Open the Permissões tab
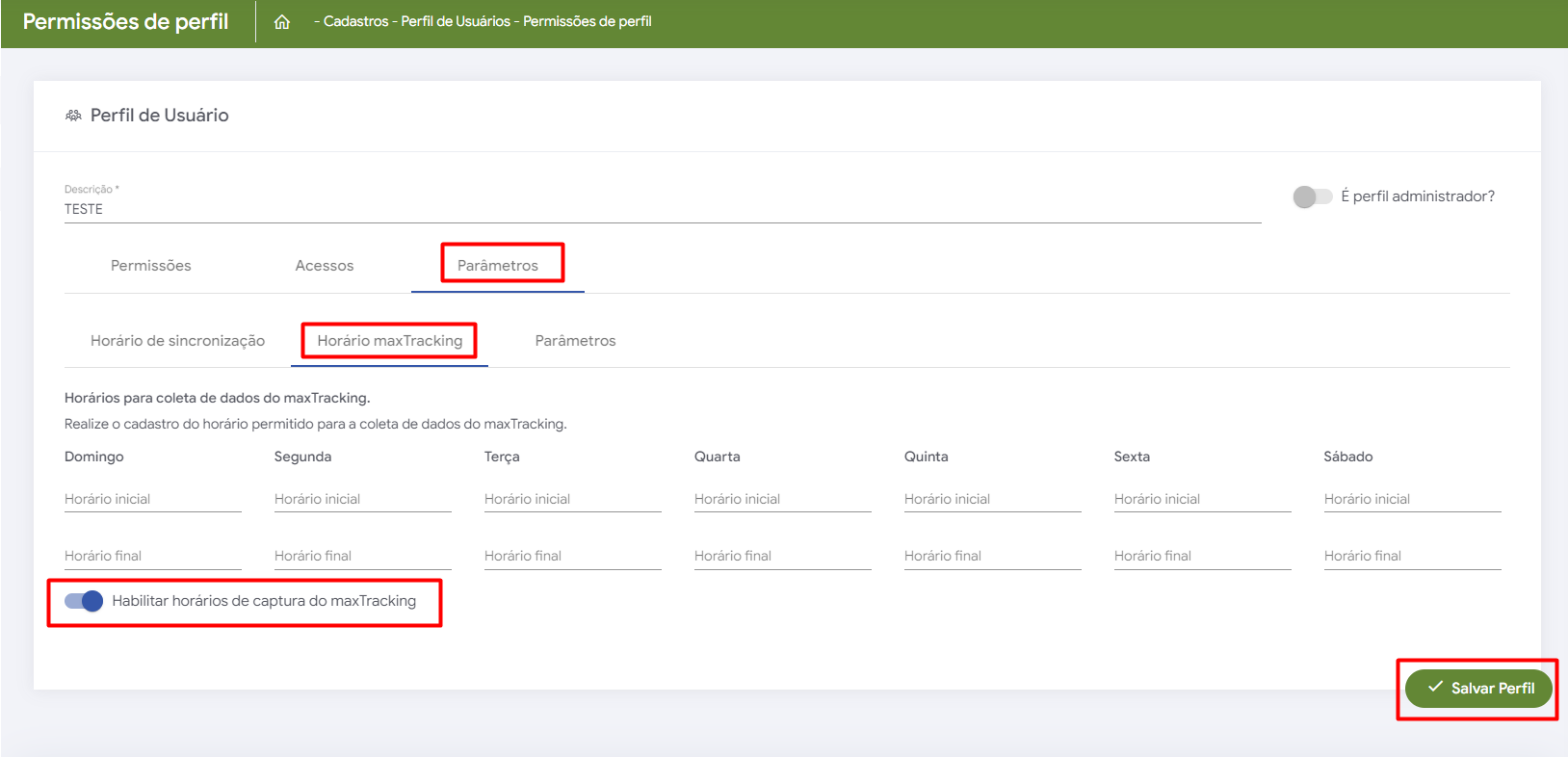Screen dimensions: 1568x757 [150, 266]
